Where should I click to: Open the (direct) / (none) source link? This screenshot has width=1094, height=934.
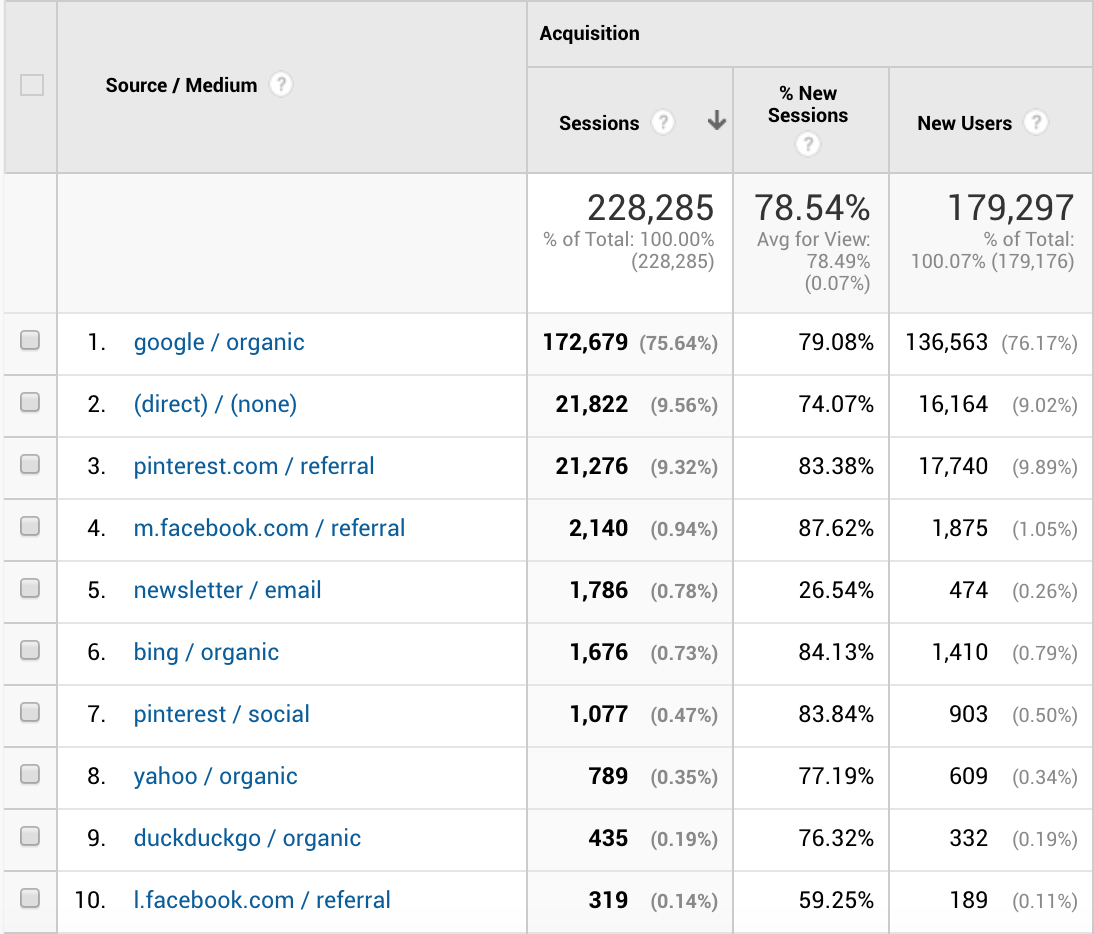tap(215, 405)
